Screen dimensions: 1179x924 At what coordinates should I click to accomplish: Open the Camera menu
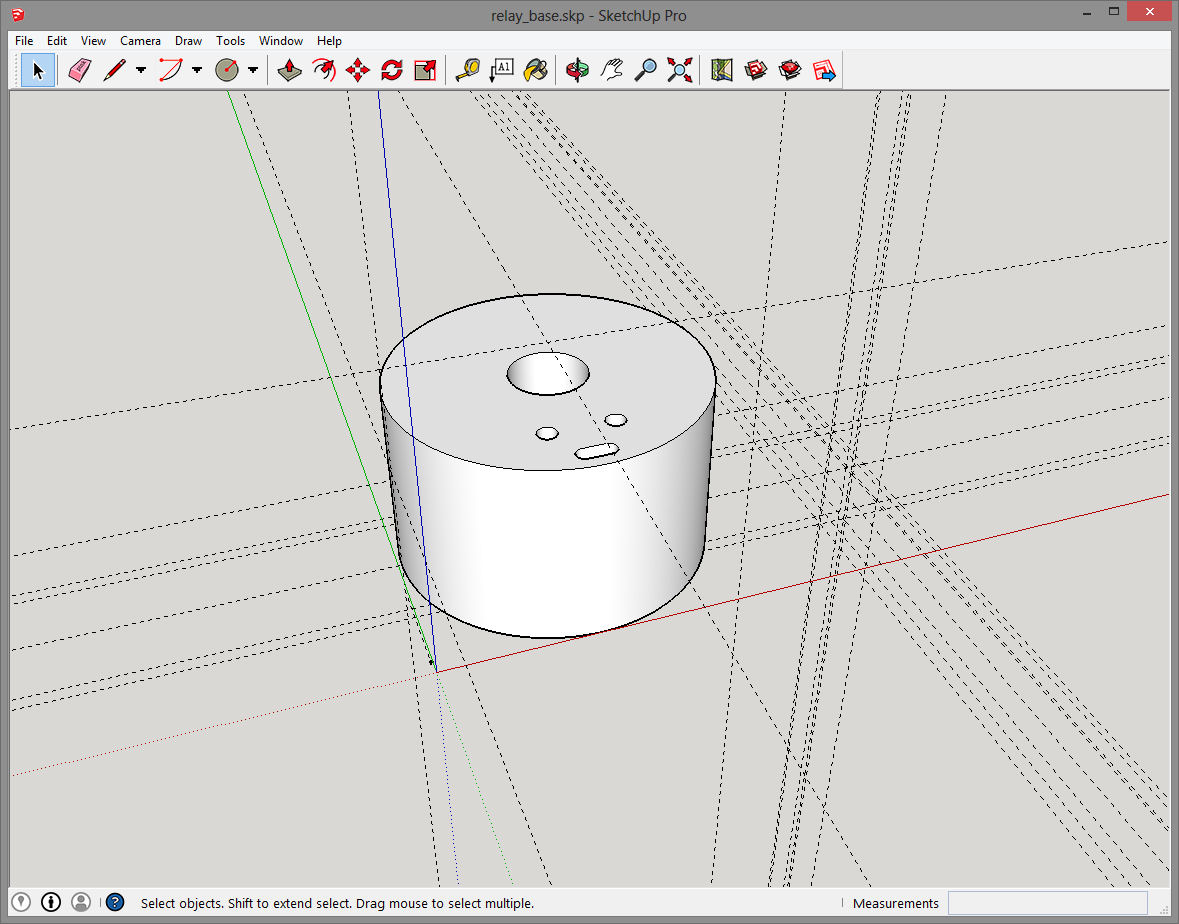tap(140, 41)
